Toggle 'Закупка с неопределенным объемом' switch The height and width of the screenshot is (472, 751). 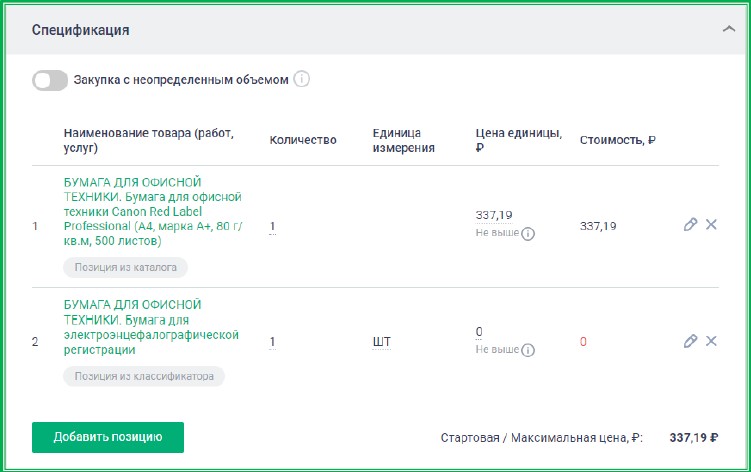(x=50, y=80)
